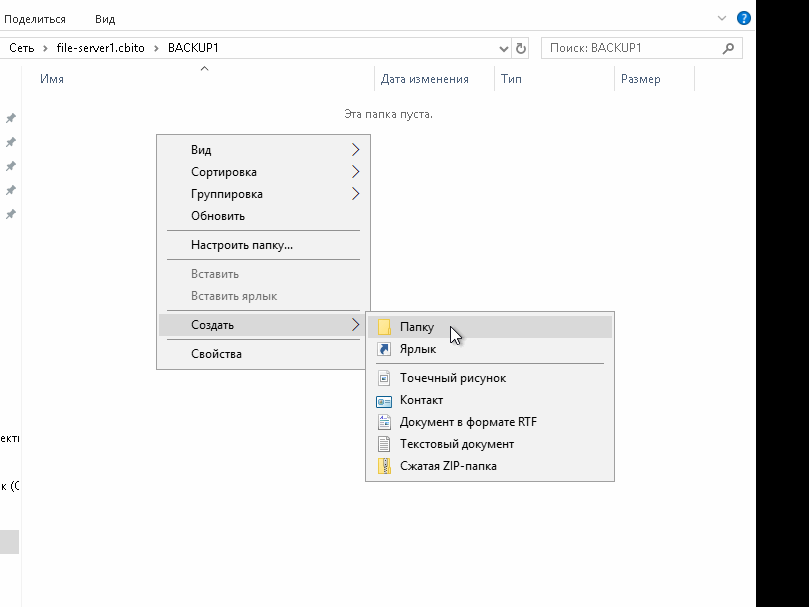Click the blue help question mark icon

click(743, 18)
